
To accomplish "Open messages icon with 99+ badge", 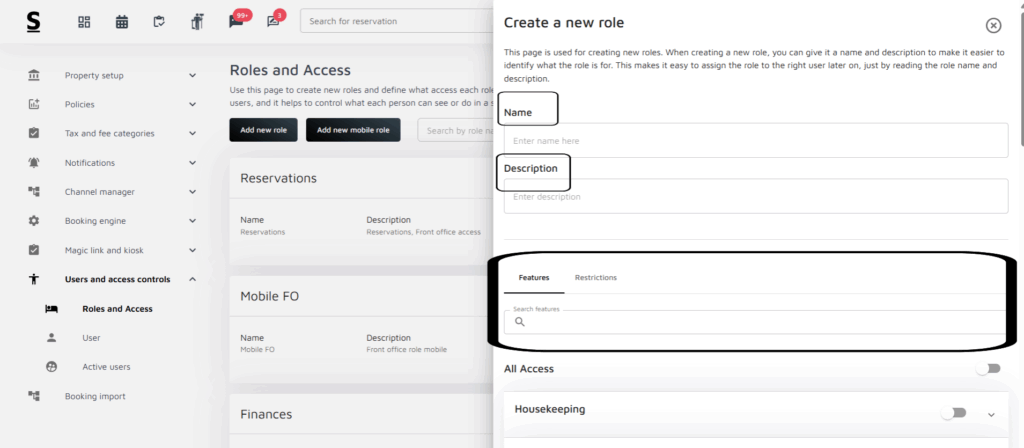I will click(236, 22).
